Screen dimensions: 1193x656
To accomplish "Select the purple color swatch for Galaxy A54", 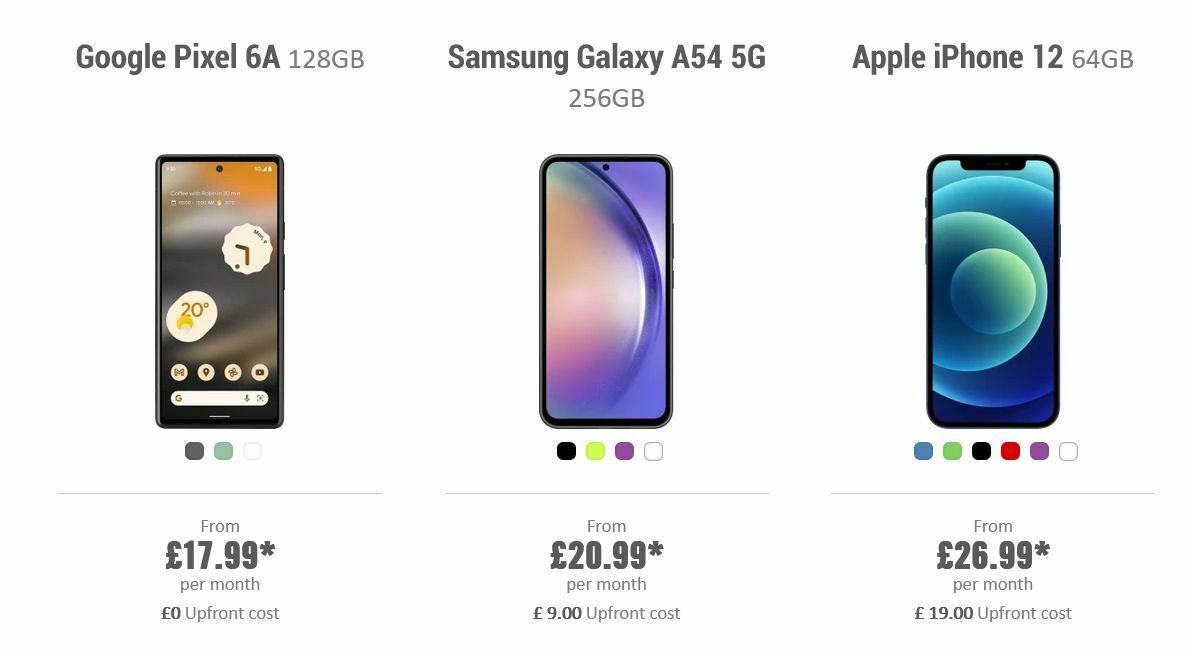I will coord(623,451).
